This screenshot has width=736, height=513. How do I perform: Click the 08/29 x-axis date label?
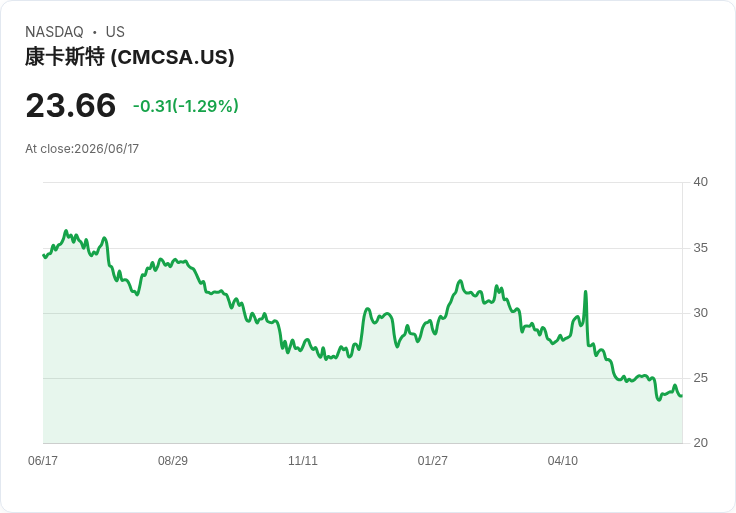coord(173,460)
